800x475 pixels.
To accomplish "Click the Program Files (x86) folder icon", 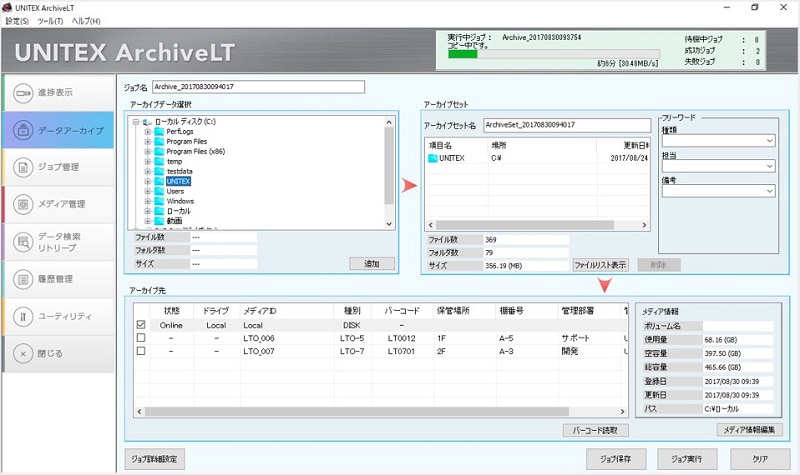I will [x=159, y=152].
